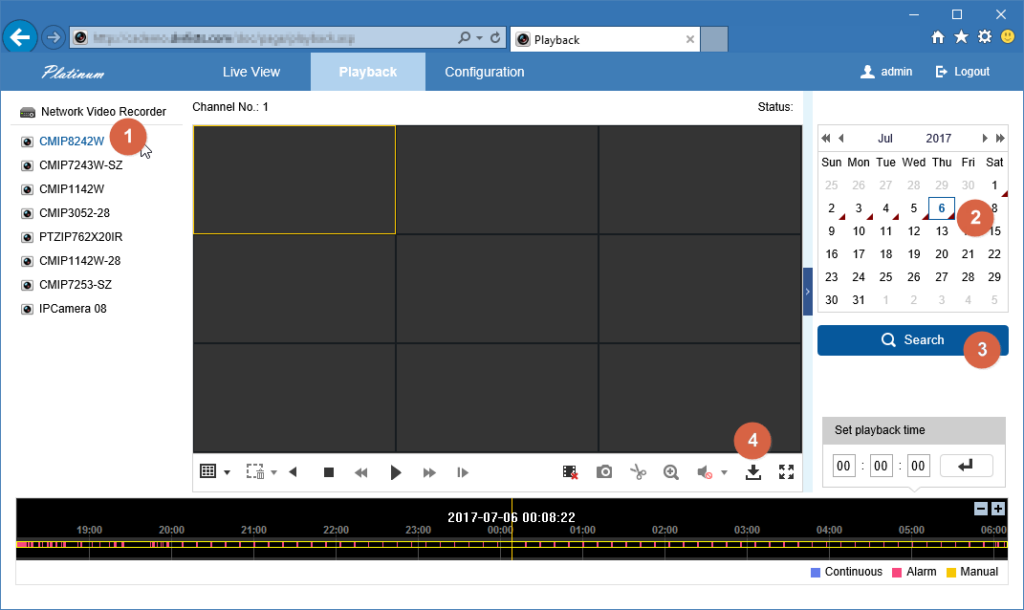Click the Search recordings button
1024x610 pixels.
(912, 340)
